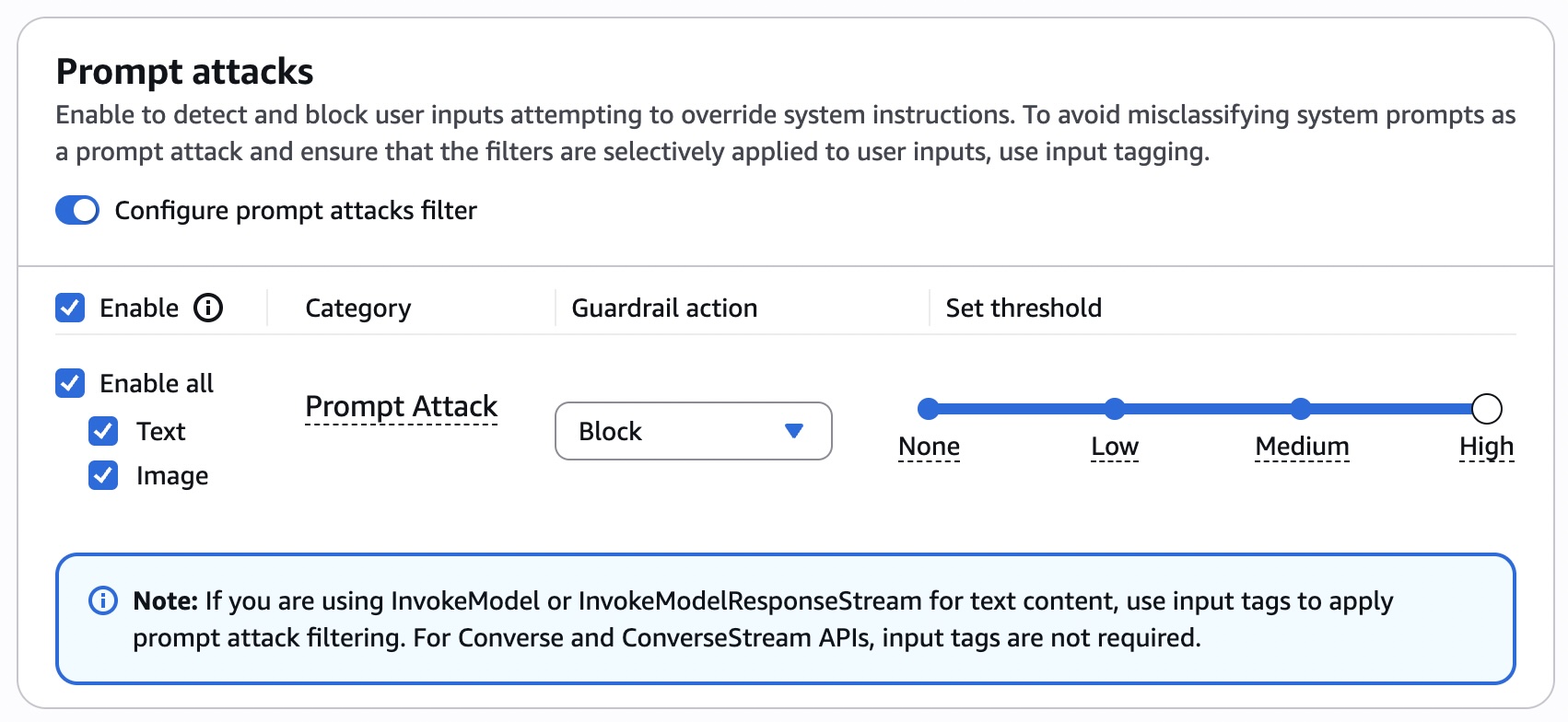Click the Guardrail action column header
1568x722 pixels.
coord(664,308)
